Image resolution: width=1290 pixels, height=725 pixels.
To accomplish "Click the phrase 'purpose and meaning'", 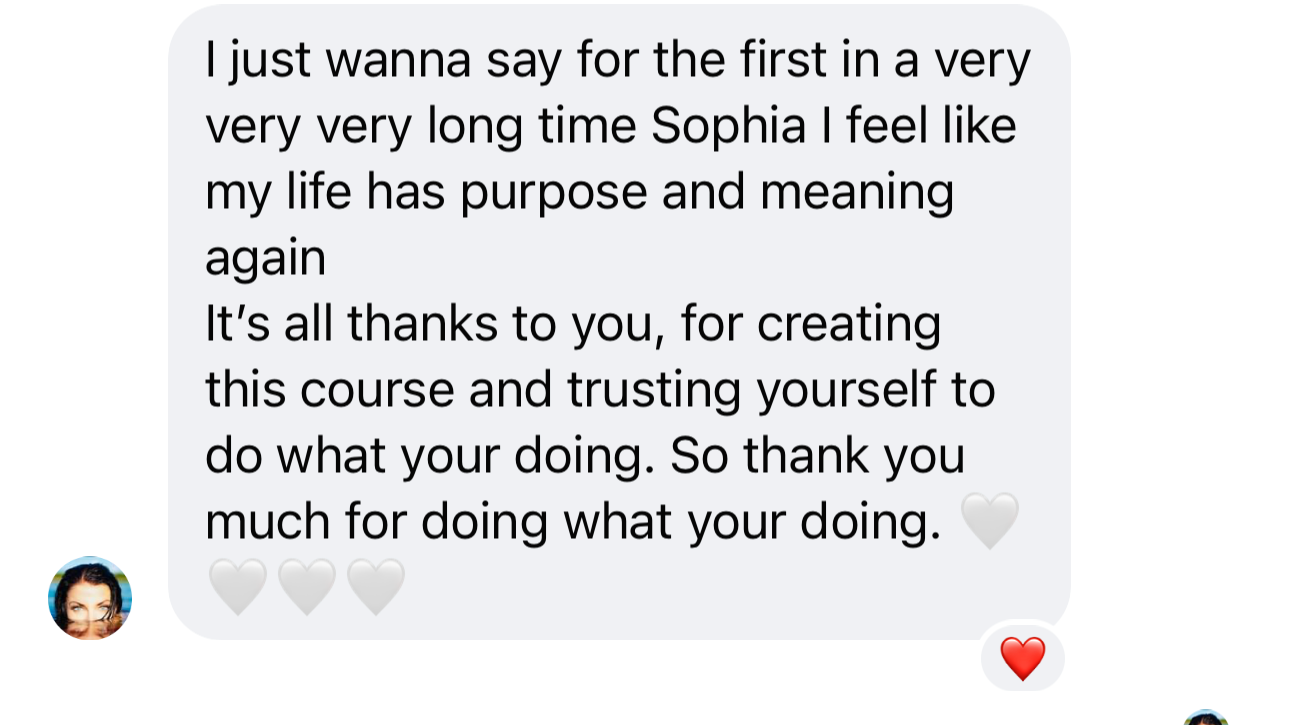I will [x=707, y=193].
